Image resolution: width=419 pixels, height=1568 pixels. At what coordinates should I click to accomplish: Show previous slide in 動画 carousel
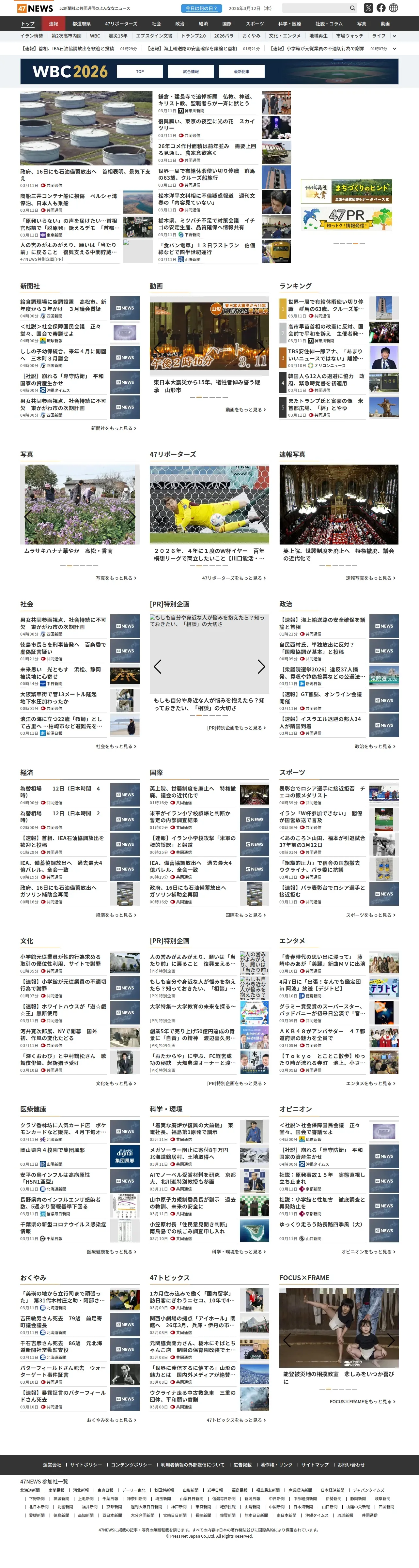[x=158, y=349]
